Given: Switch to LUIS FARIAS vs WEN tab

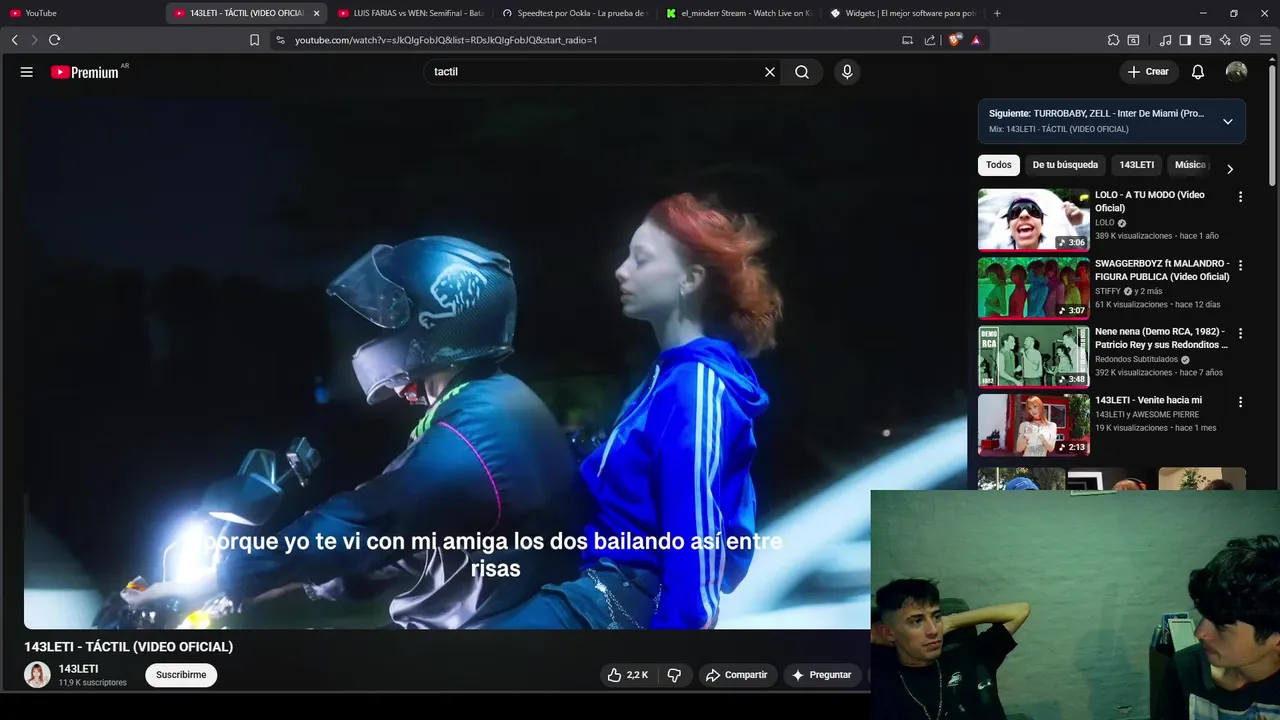Looking at the screenshot, I should [x=410, y=13].
